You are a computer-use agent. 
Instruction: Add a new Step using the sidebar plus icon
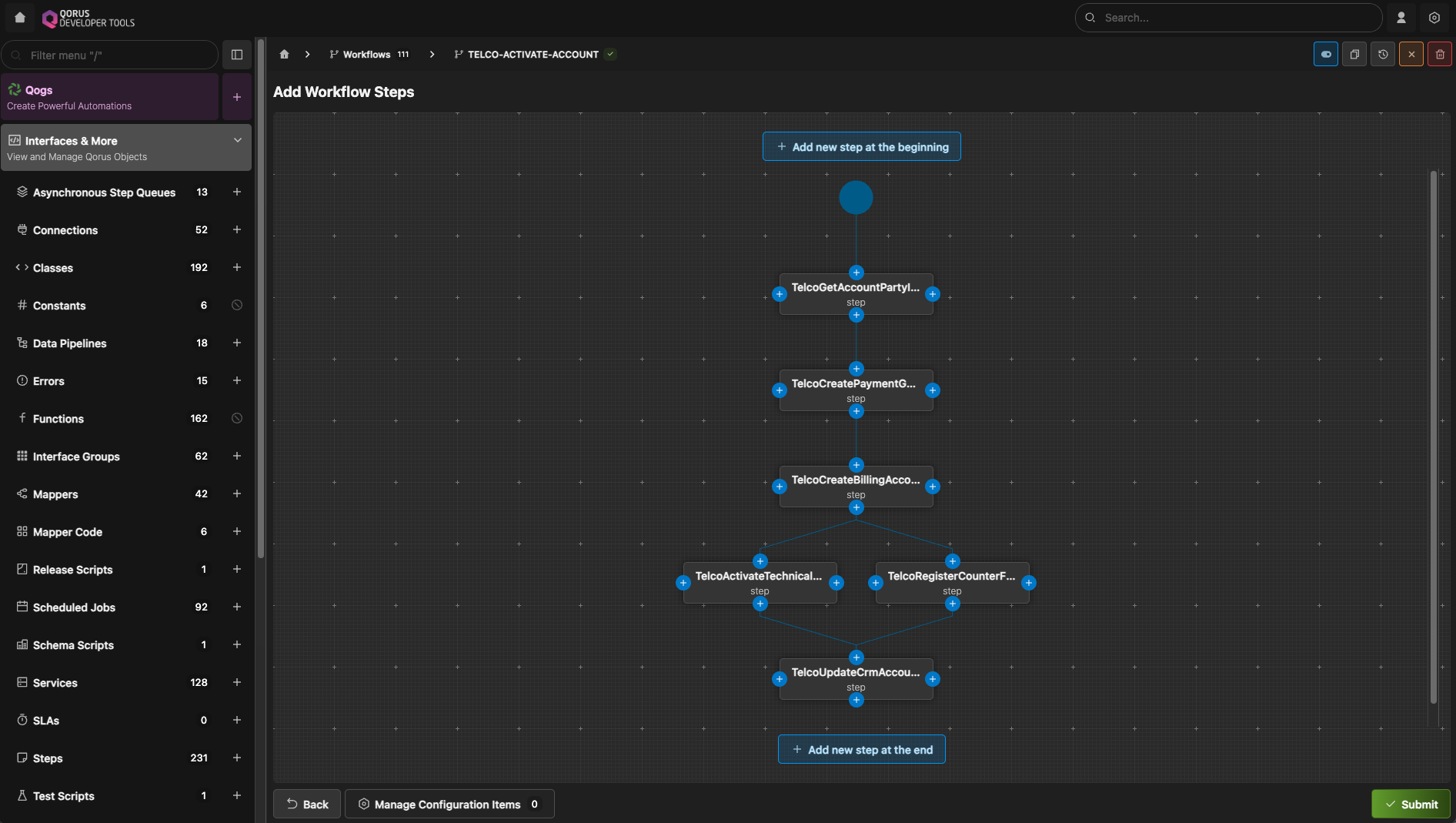(237, 758)
